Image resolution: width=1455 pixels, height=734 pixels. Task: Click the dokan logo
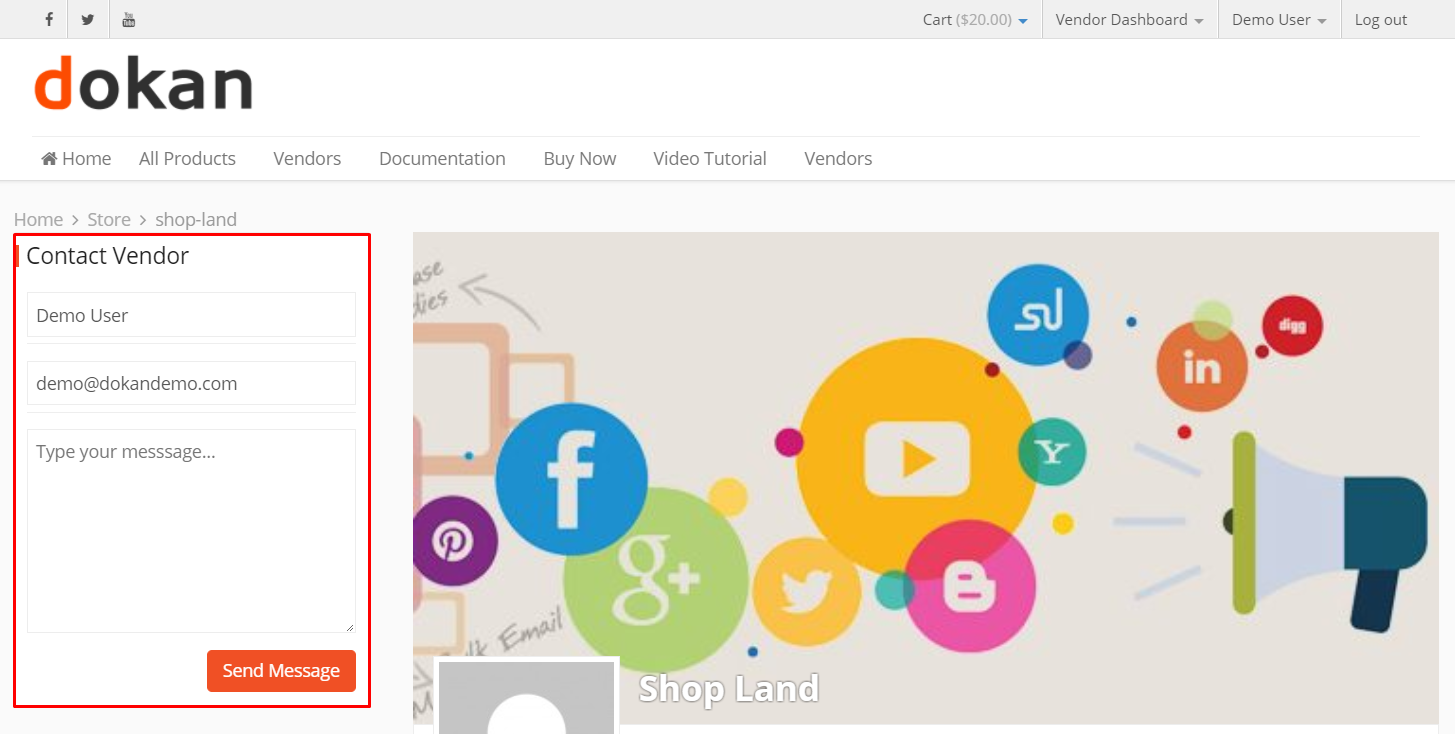143,83
